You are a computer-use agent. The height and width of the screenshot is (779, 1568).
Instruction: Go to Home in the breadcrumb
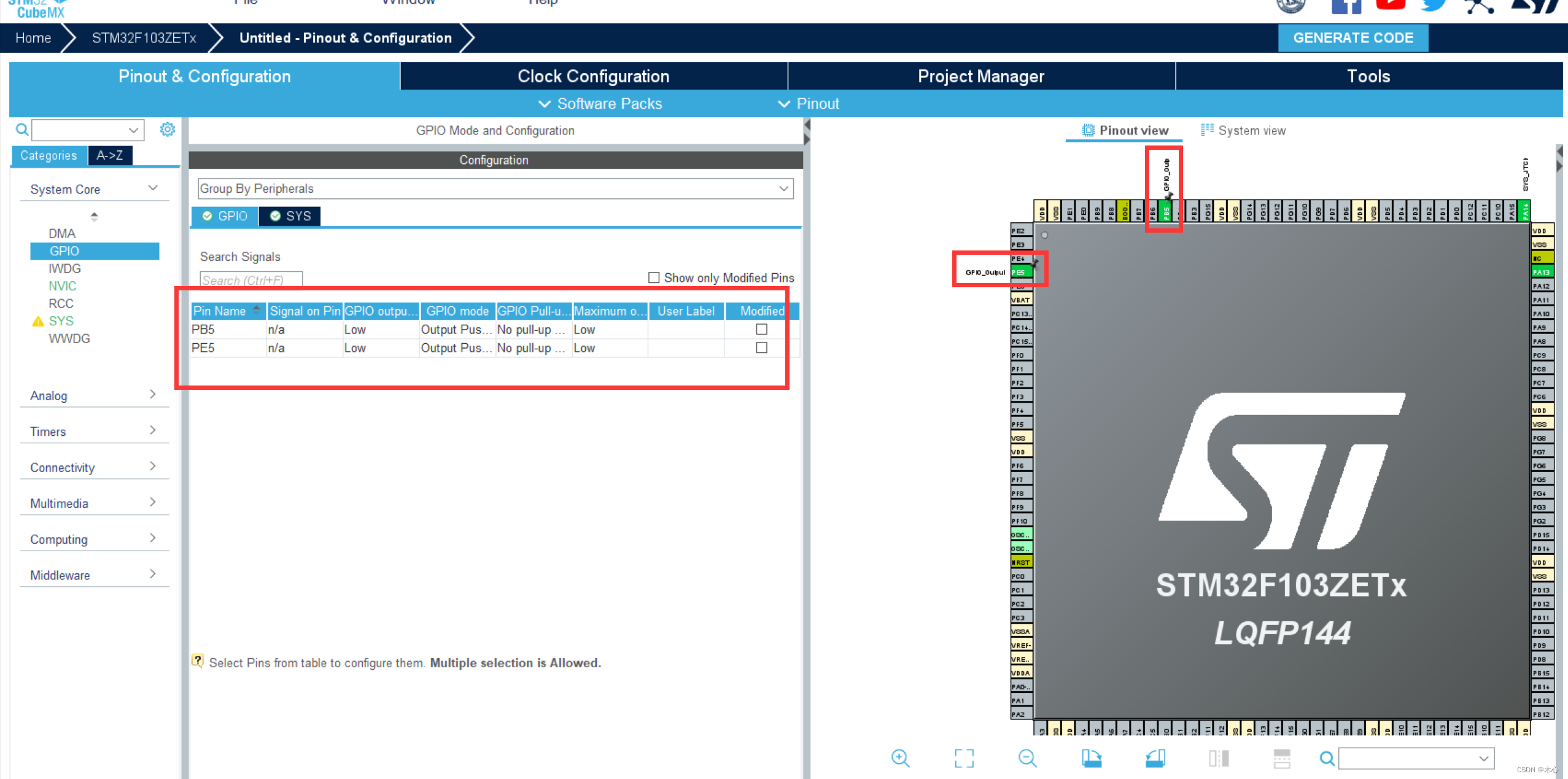point(33,37)
